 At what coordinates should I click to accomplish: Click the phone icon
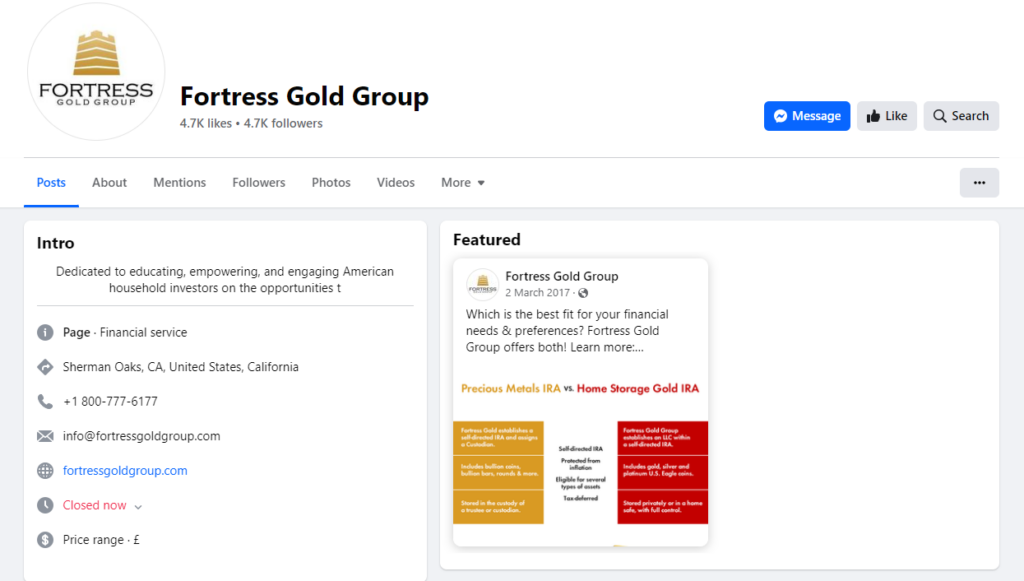pyautogui.click(x=45, y=401)
